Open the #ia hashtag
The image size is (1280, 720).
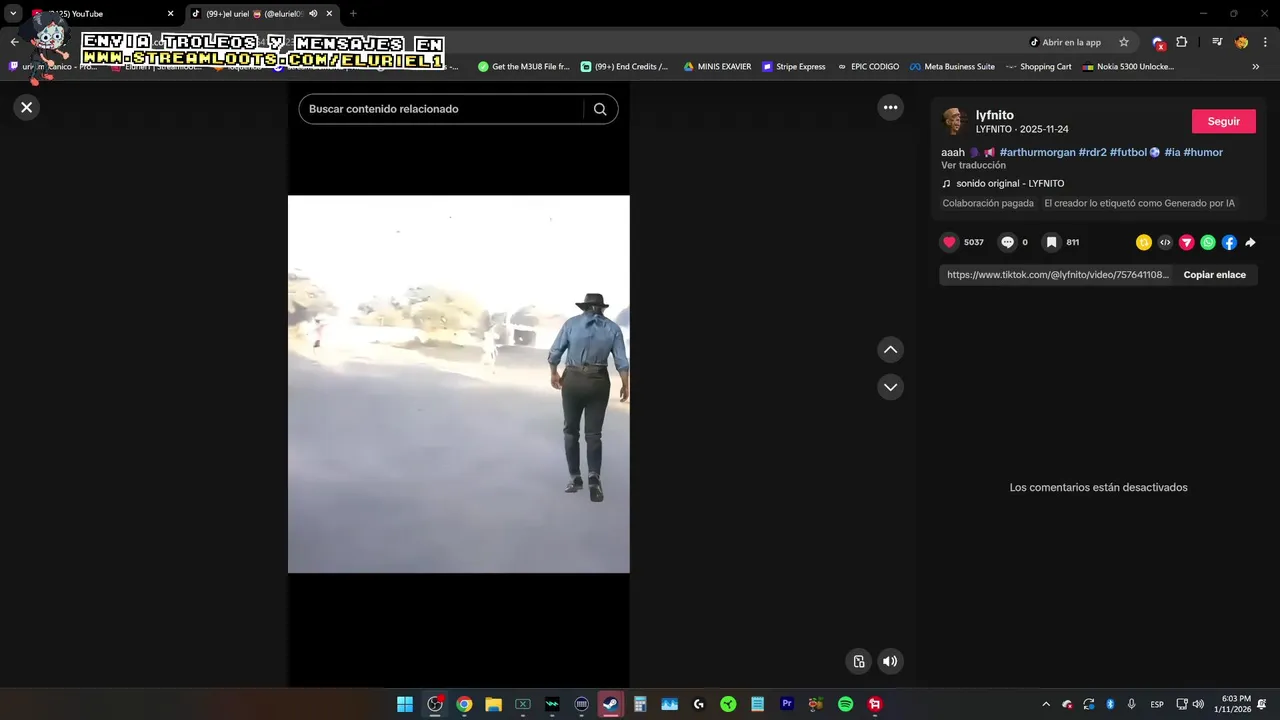coord(1172,152)
